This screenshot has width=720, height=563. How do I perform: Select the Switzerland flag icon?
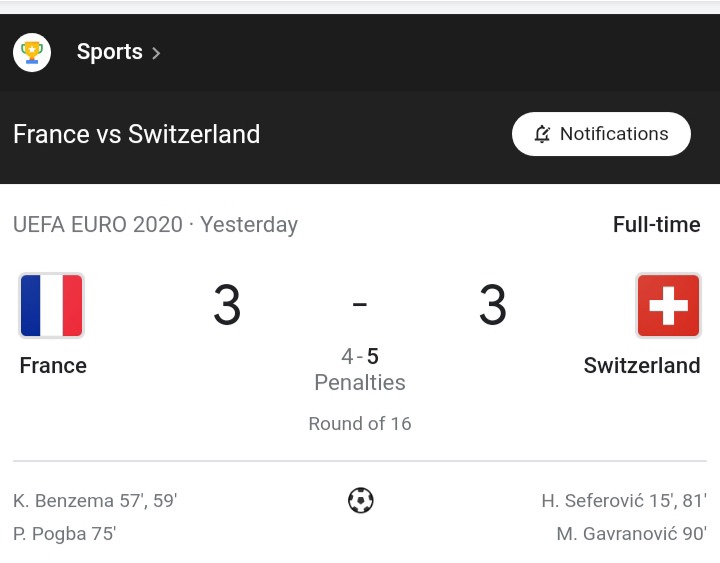668,305
